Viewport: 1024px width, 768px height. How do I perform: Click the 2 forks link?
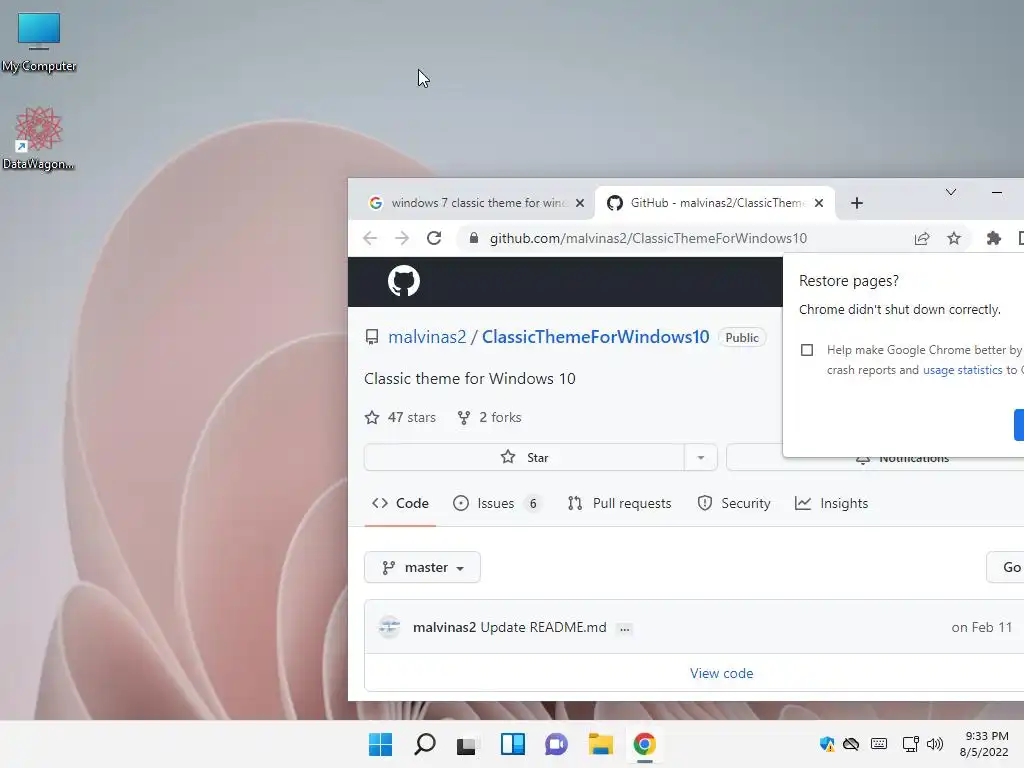point(489,417)
